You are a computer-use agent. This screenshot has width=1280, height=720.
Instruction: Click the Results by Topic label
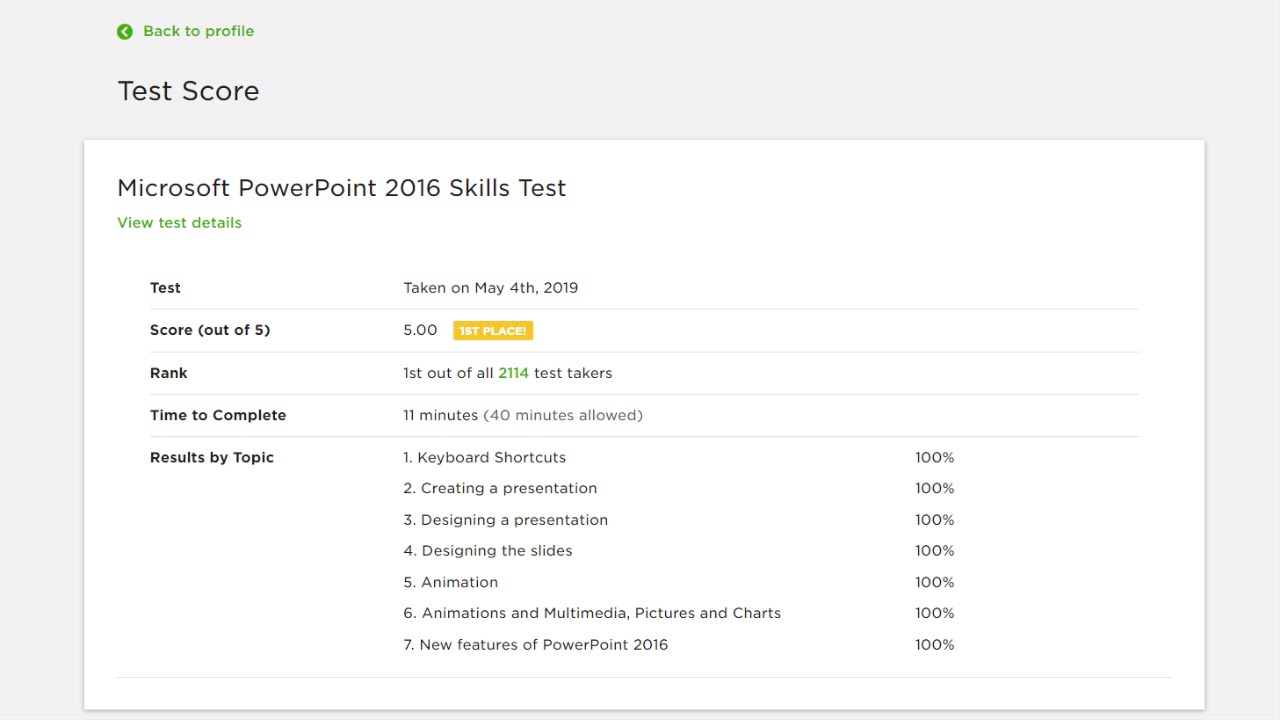pos(212,457)
